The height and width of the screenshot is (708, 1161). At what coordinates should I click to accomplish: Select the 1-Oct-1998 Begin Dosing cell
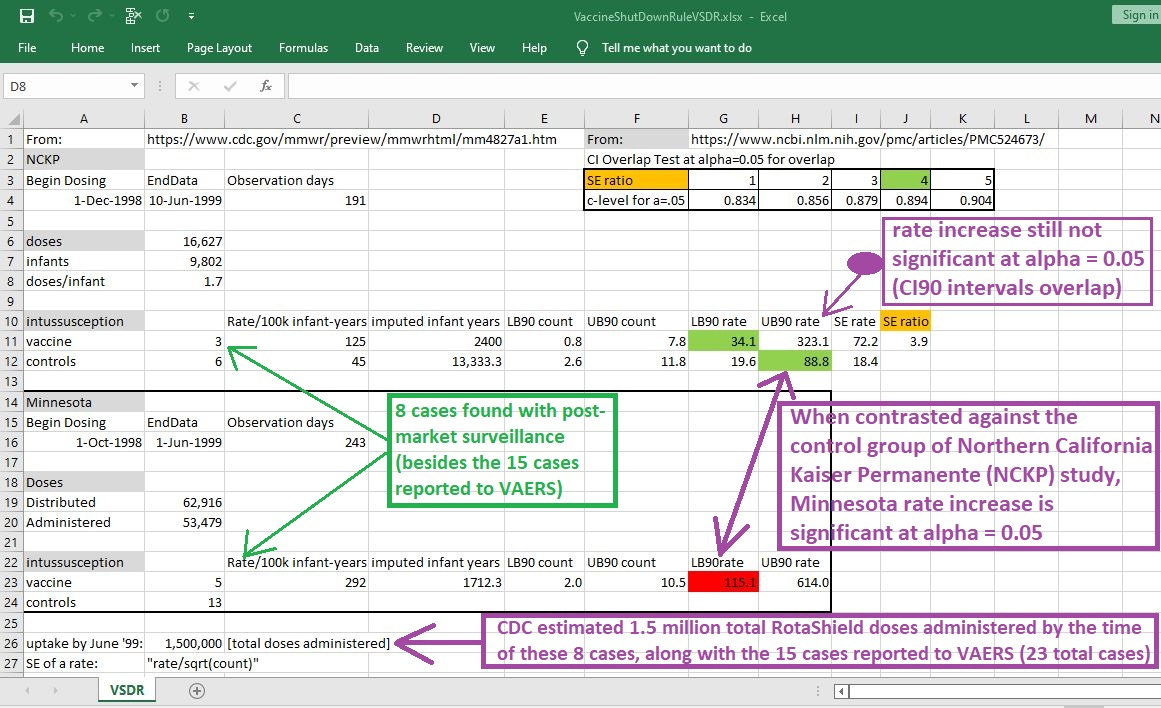[x=84, y=442]
